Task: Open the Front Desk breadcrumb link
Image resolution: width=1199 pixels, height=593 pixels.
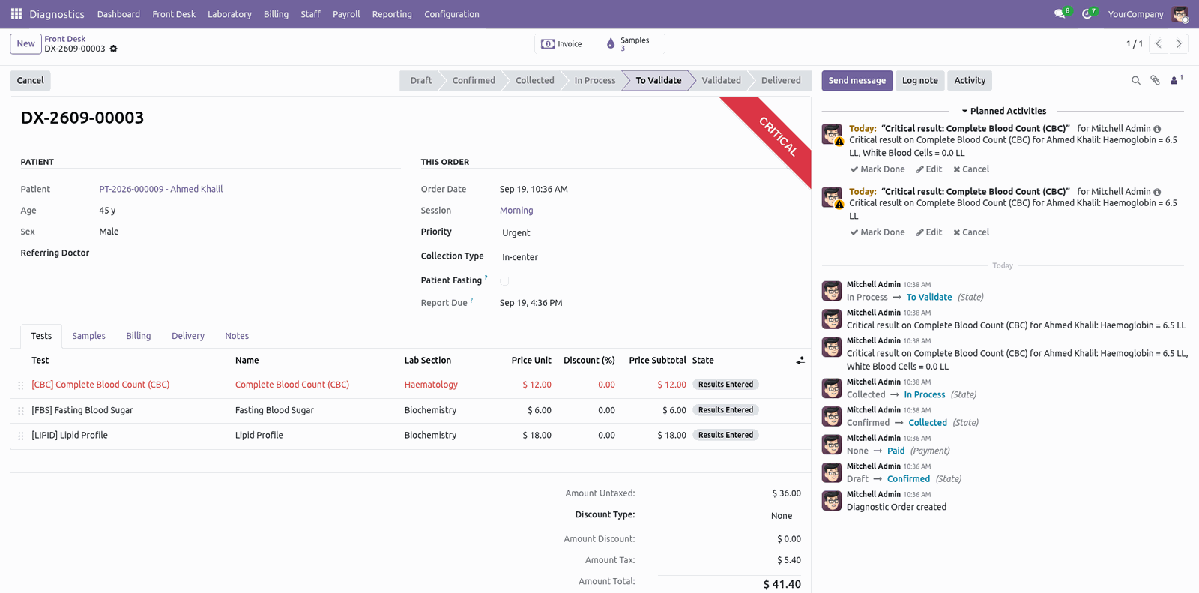Action: [65, 38]
